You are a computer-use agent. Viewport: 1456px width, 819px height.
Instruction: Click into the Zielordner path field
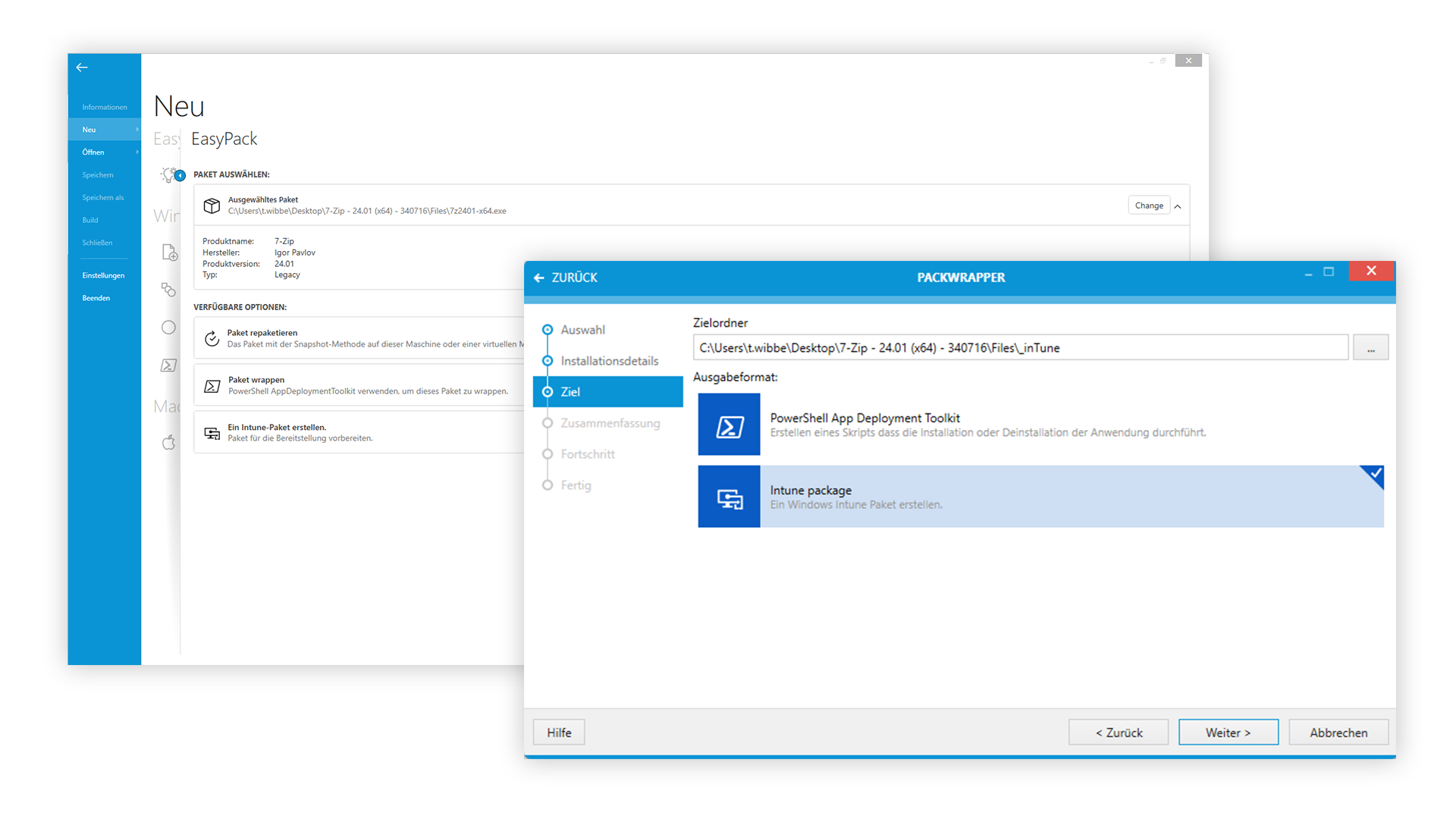(x=1021, y=347)
